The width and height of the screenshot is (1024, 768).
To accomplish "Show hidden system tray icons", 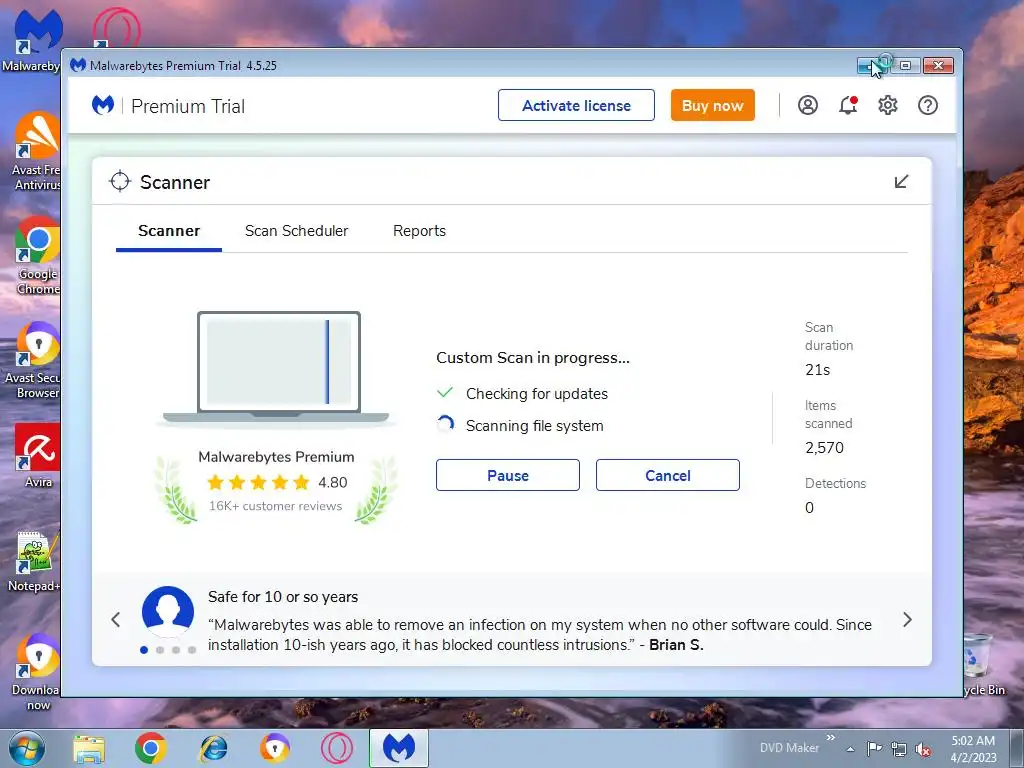I will [x=850, y=749].
